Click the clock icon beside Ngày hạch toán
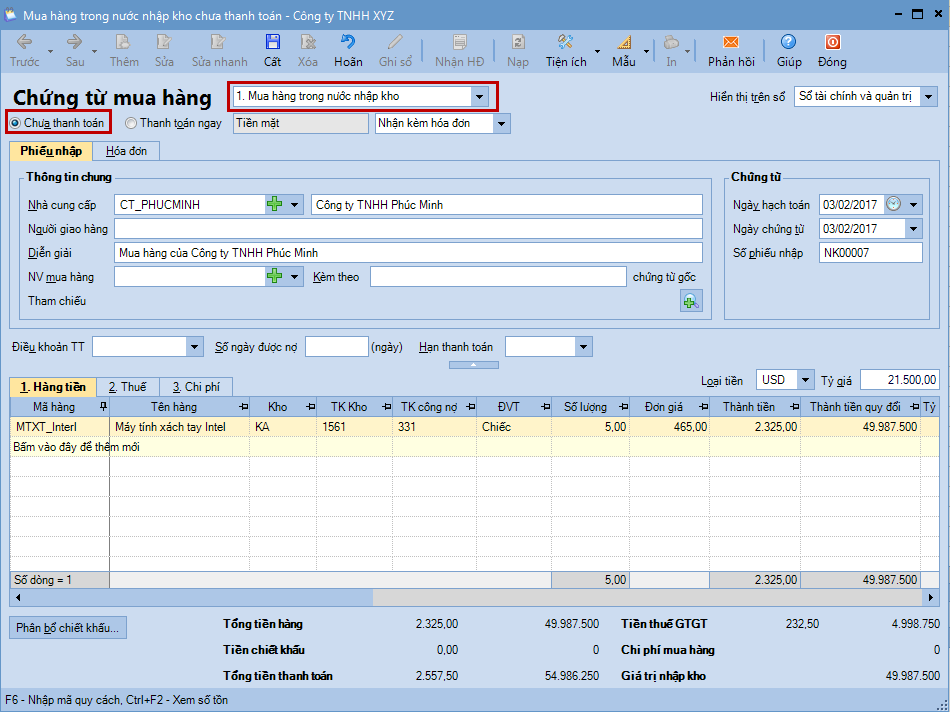950x712 pixels. 894,204
